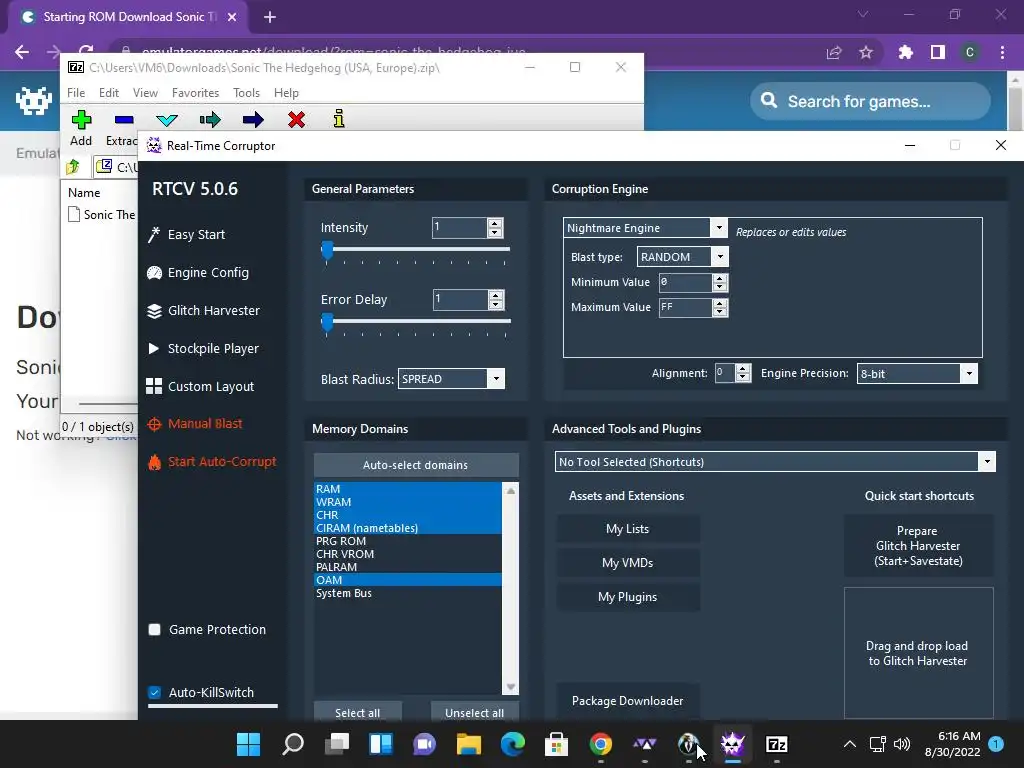Open My Lists button
Image resolution: width=1024 pixels, height=768 pixels.
[628, 529]
